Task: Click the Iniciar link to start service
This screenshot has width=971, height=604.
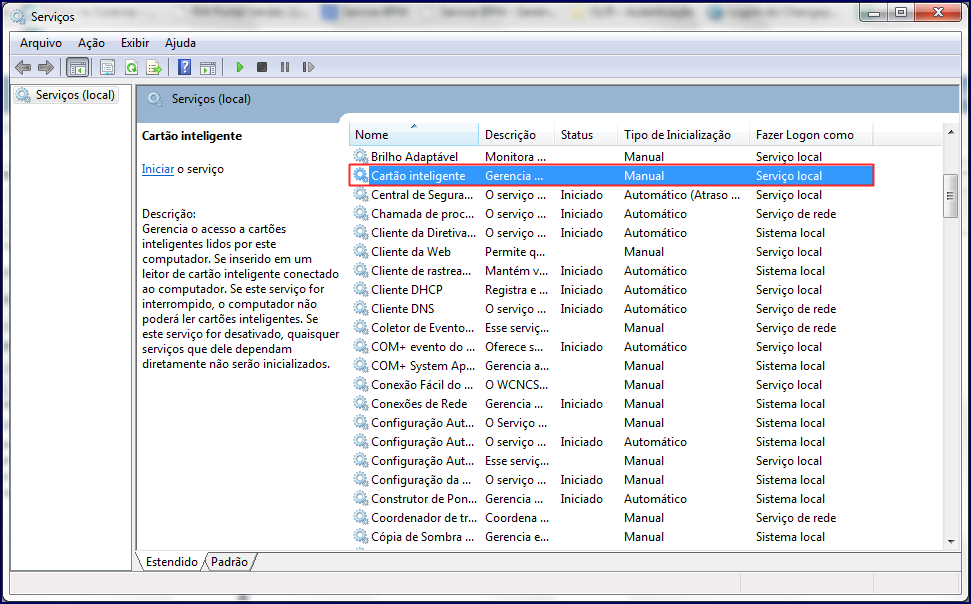Action: pos(157,169)
